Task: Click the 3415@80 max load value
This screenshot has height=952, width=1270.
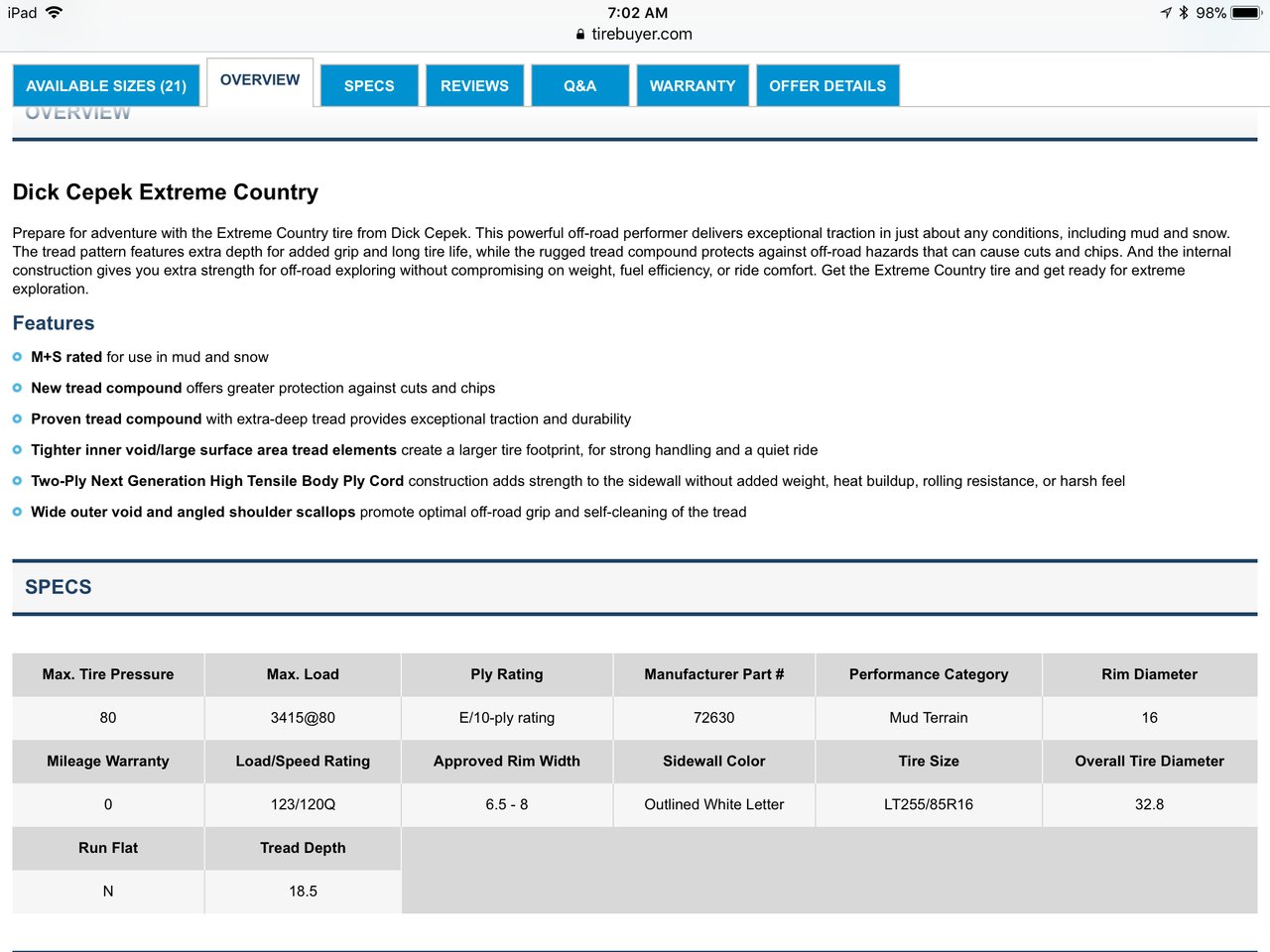Action: [303, 718]
